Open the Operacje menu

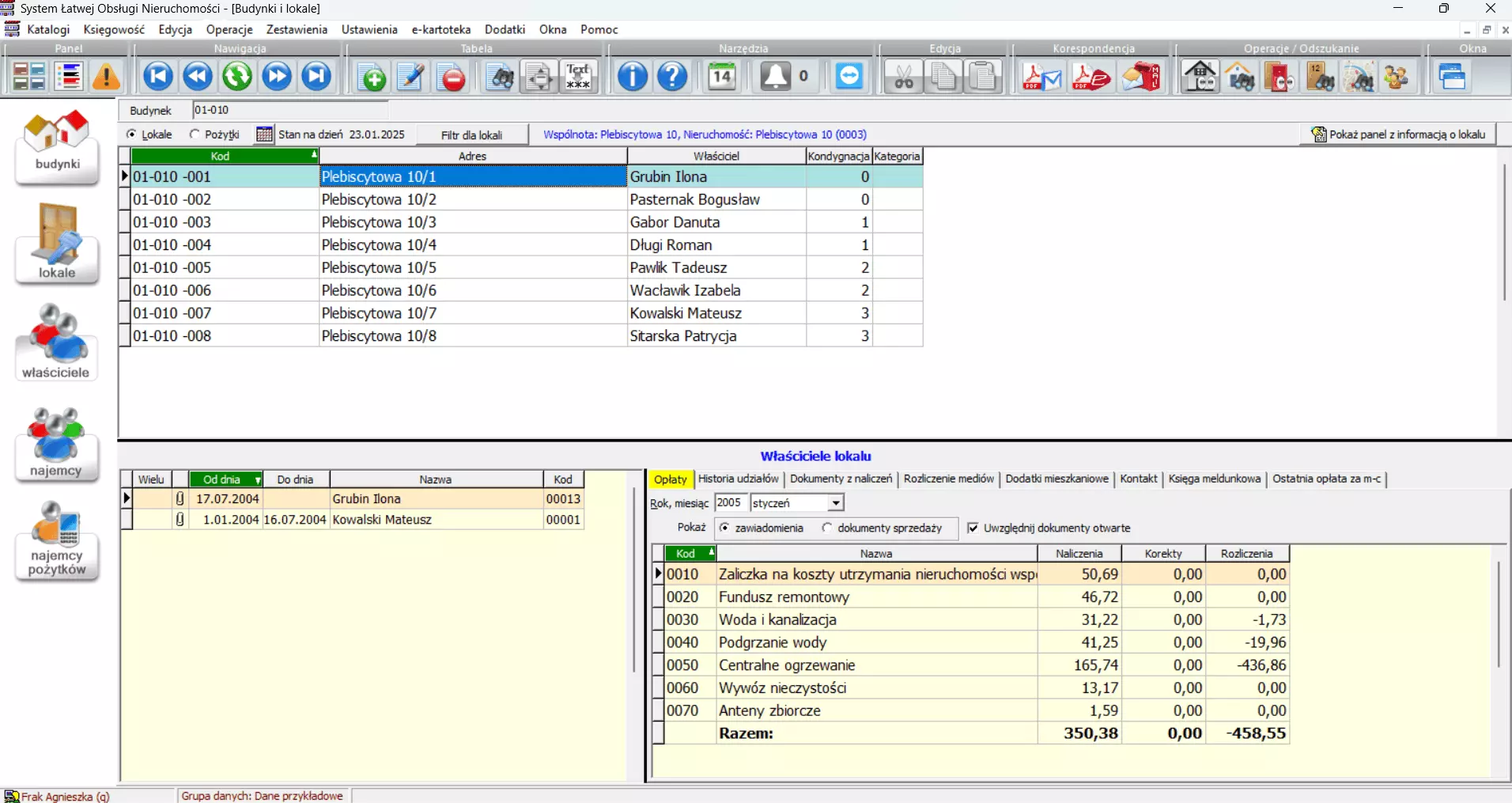[x=229, y=29]
